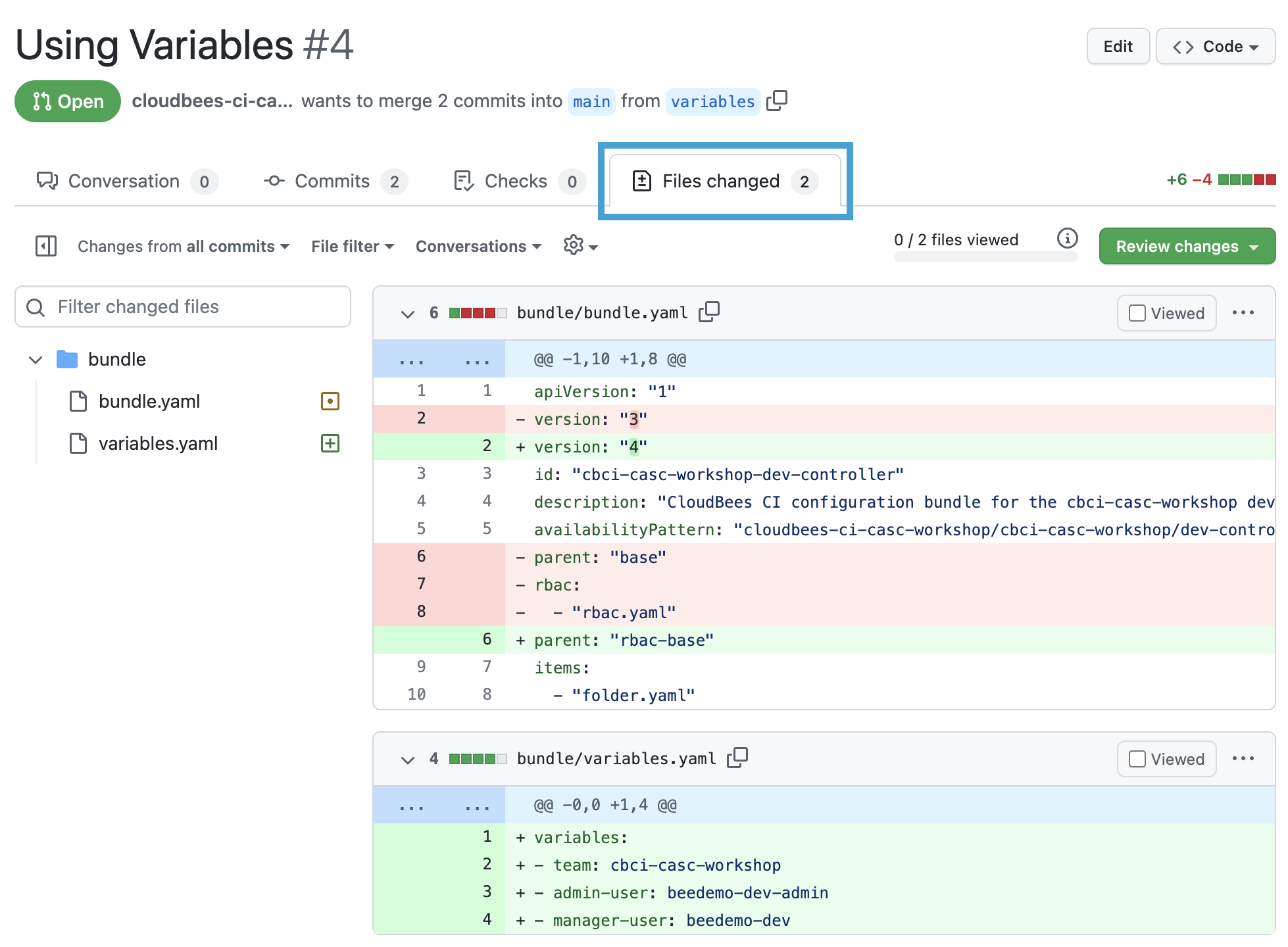Click the Filter changed files search field

(x=182, y=306)
